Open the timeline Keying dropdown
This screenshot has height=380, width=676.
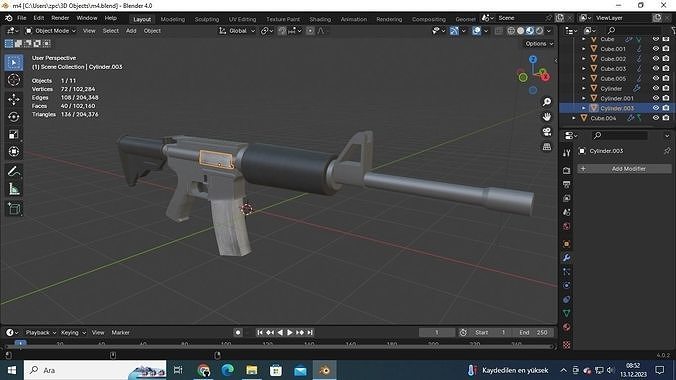click(73, 333)
